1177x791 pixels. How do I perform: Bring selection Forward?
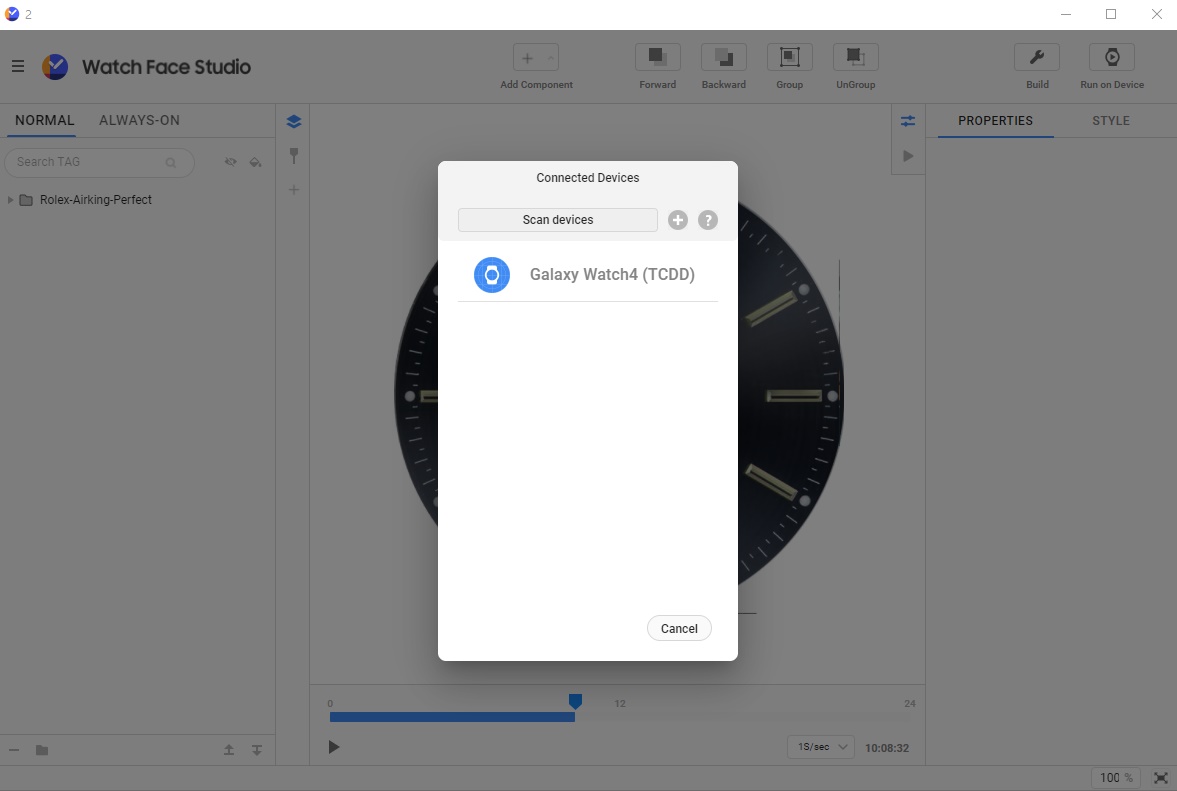pos(658,58)
